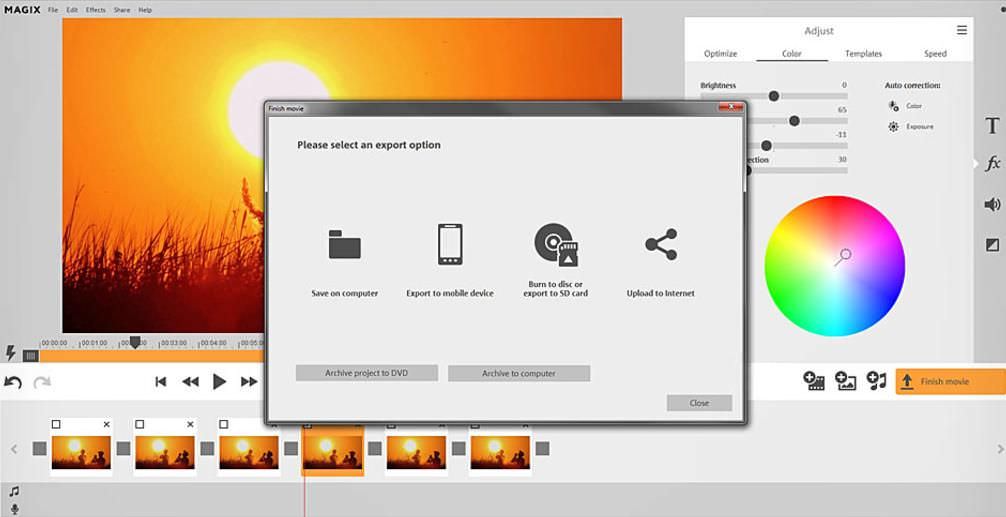Viewport: 1006px width, 517px height.
Task: Add a video clip with plus-film icon
Action: coord(814,381)
